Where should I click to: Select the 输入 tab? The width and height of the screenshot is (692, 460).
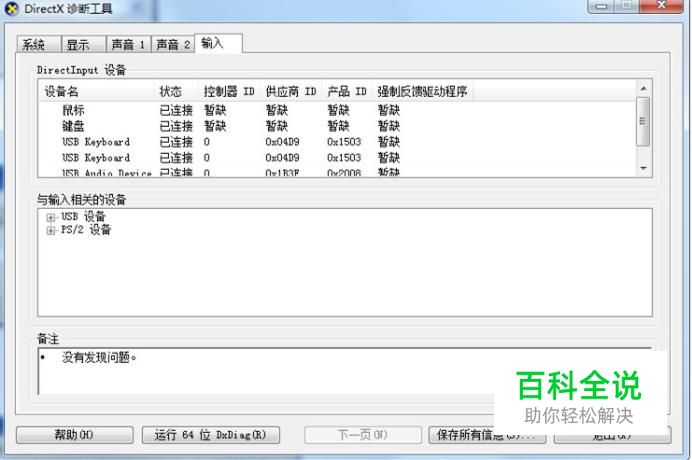click(218, 43)
